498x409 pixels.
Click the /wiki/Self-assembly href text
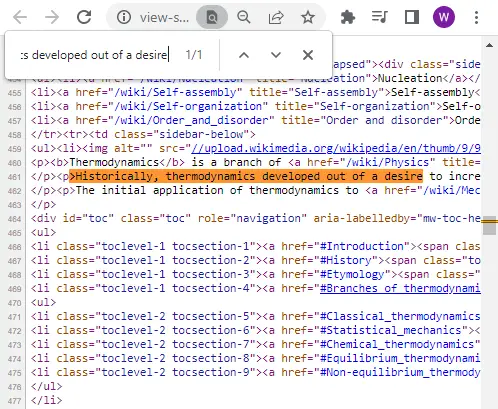(175, 92)
